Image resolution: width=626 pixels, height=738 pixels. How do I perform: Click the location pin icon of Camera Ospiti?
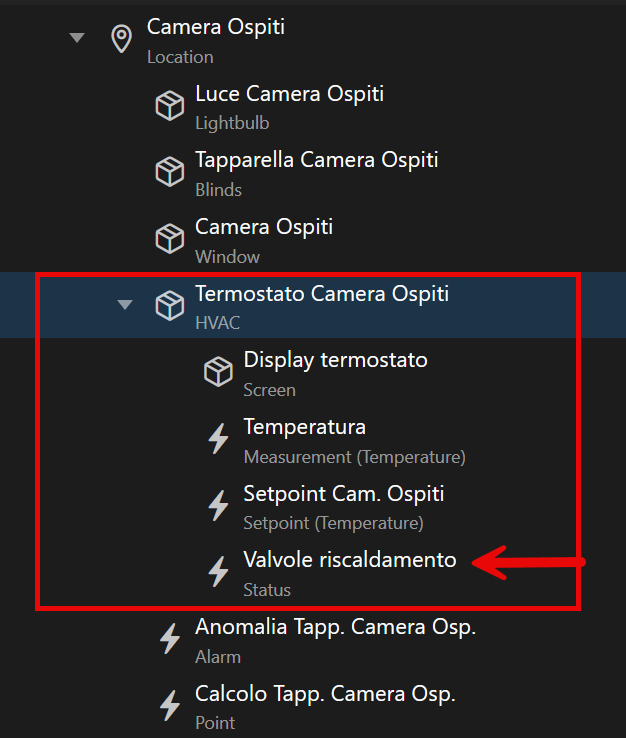pos(121,39)
